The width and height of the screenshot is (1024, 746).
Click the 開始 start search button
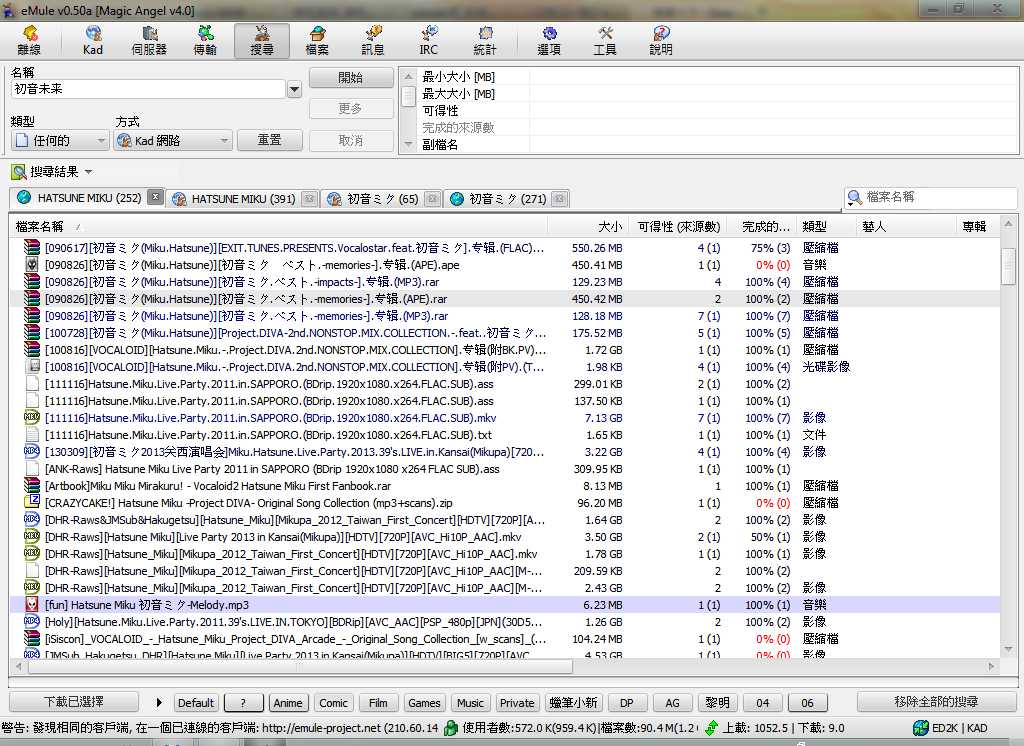point(351,78)
